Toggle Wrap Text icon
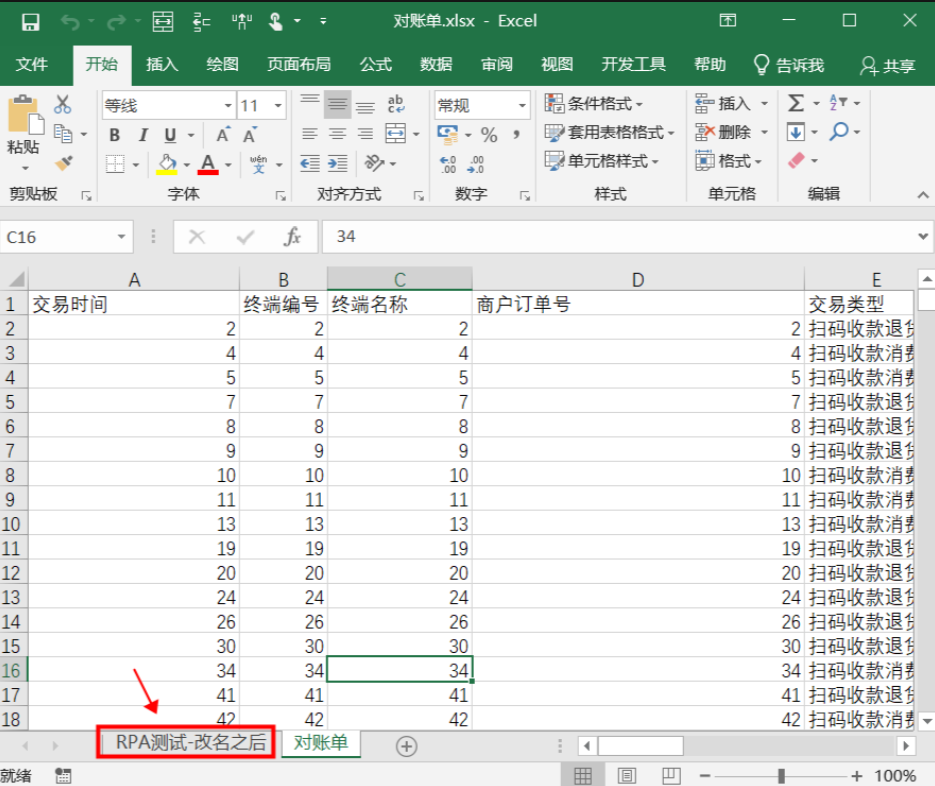This screenshot has height=786, width=935. pos(395,105)
